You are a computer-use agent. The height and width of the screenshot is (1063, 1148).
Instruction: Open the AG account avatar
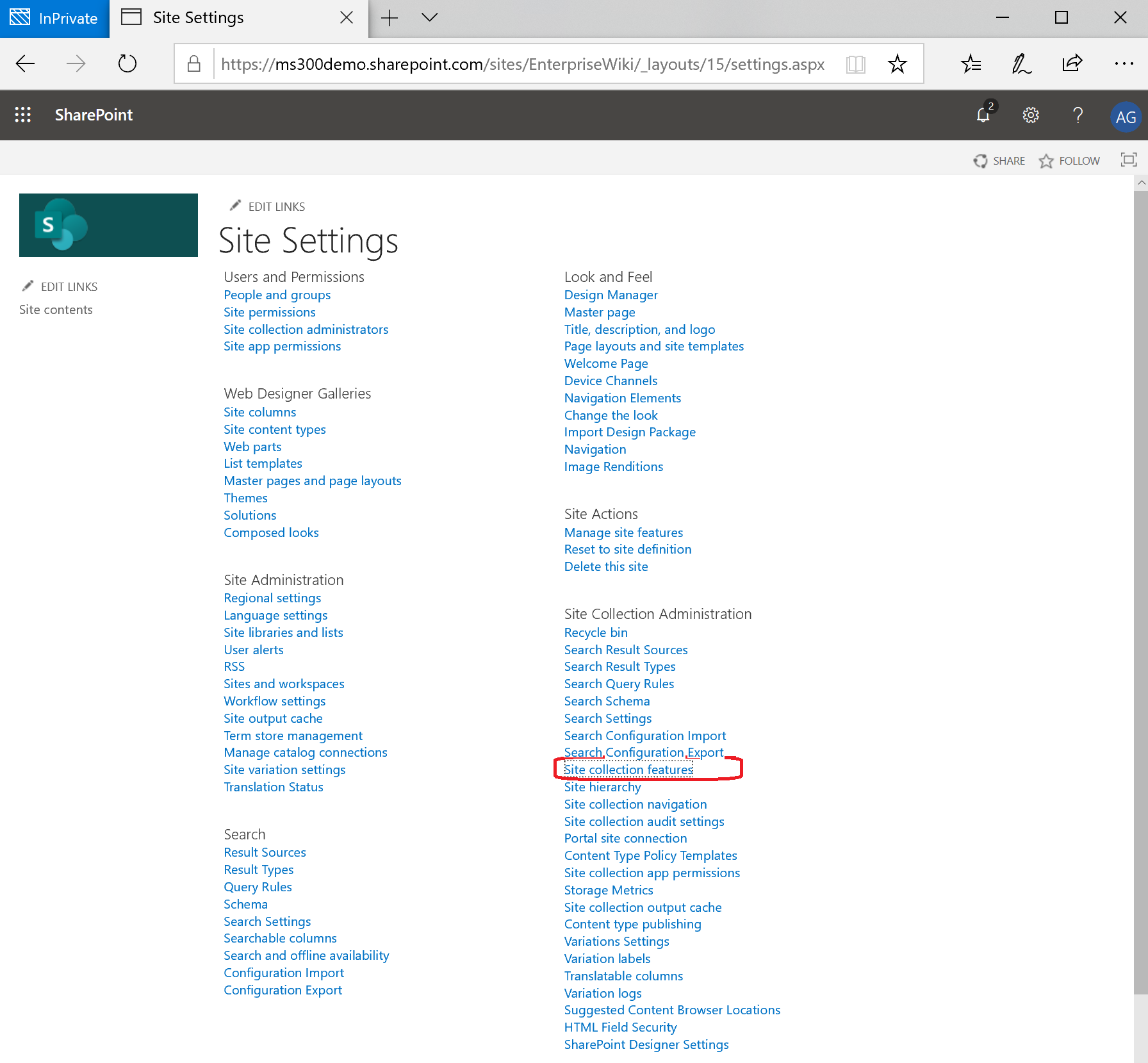1126,116
